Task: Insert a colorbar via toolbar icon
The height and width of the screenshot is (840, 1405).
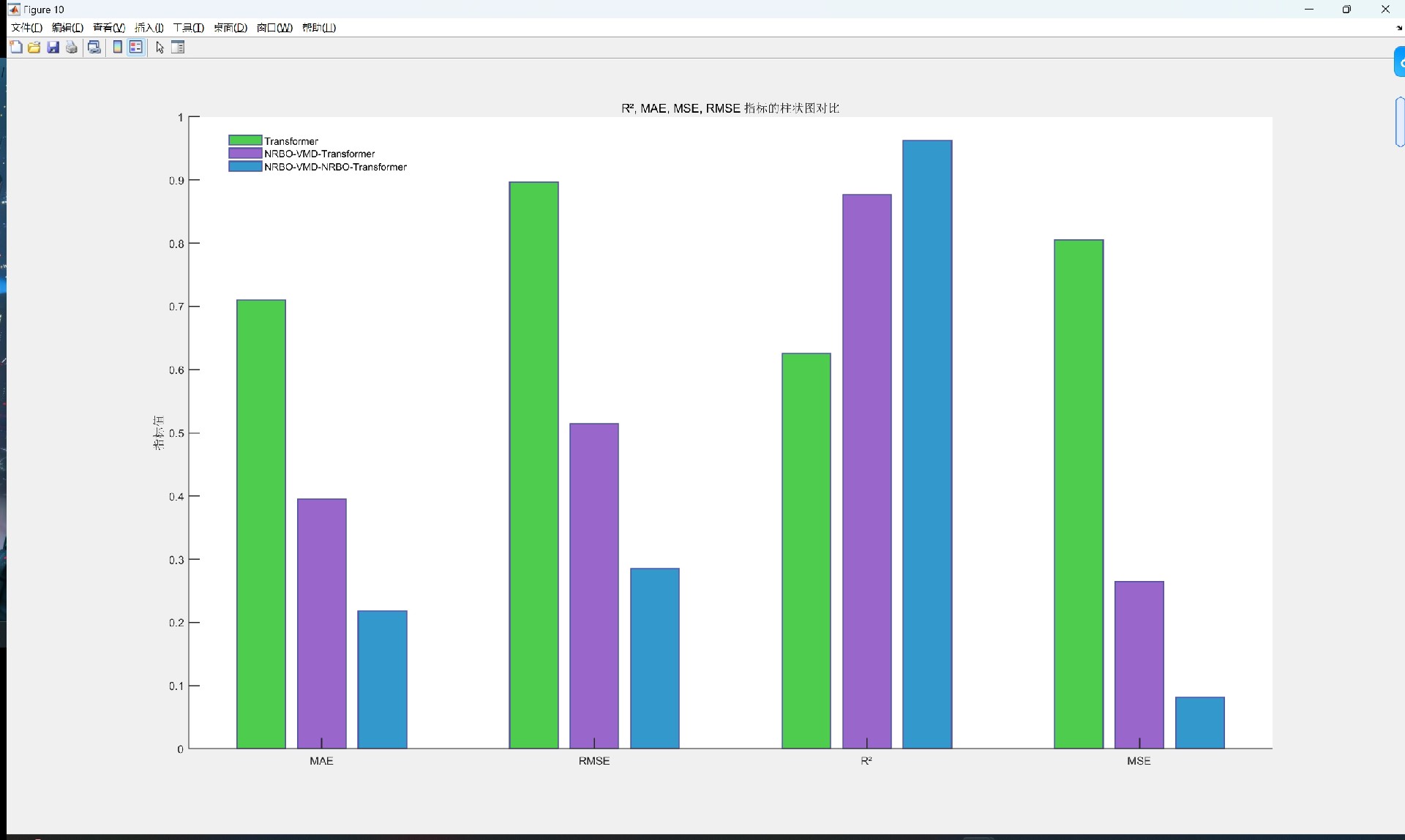Action: pos(117,48)
